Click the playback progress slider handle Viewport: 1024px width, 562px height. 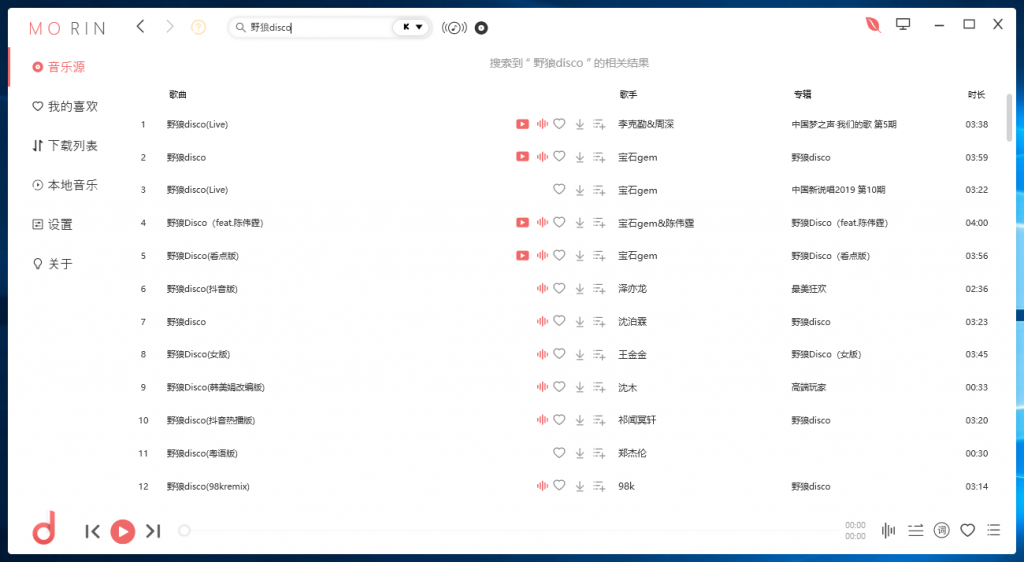184,531
